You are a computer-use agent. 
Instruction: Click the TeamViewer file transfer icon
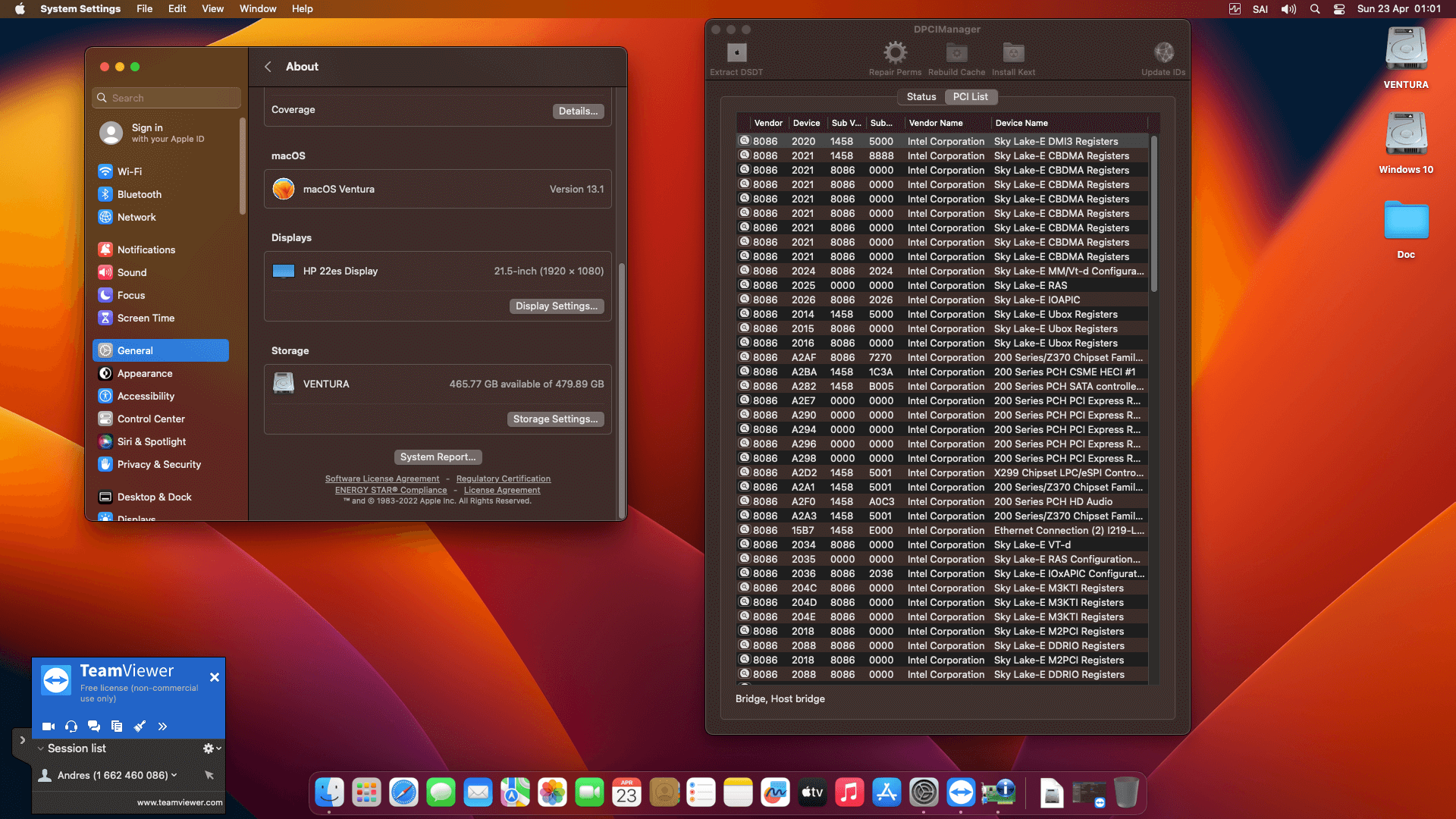[117, 726]
